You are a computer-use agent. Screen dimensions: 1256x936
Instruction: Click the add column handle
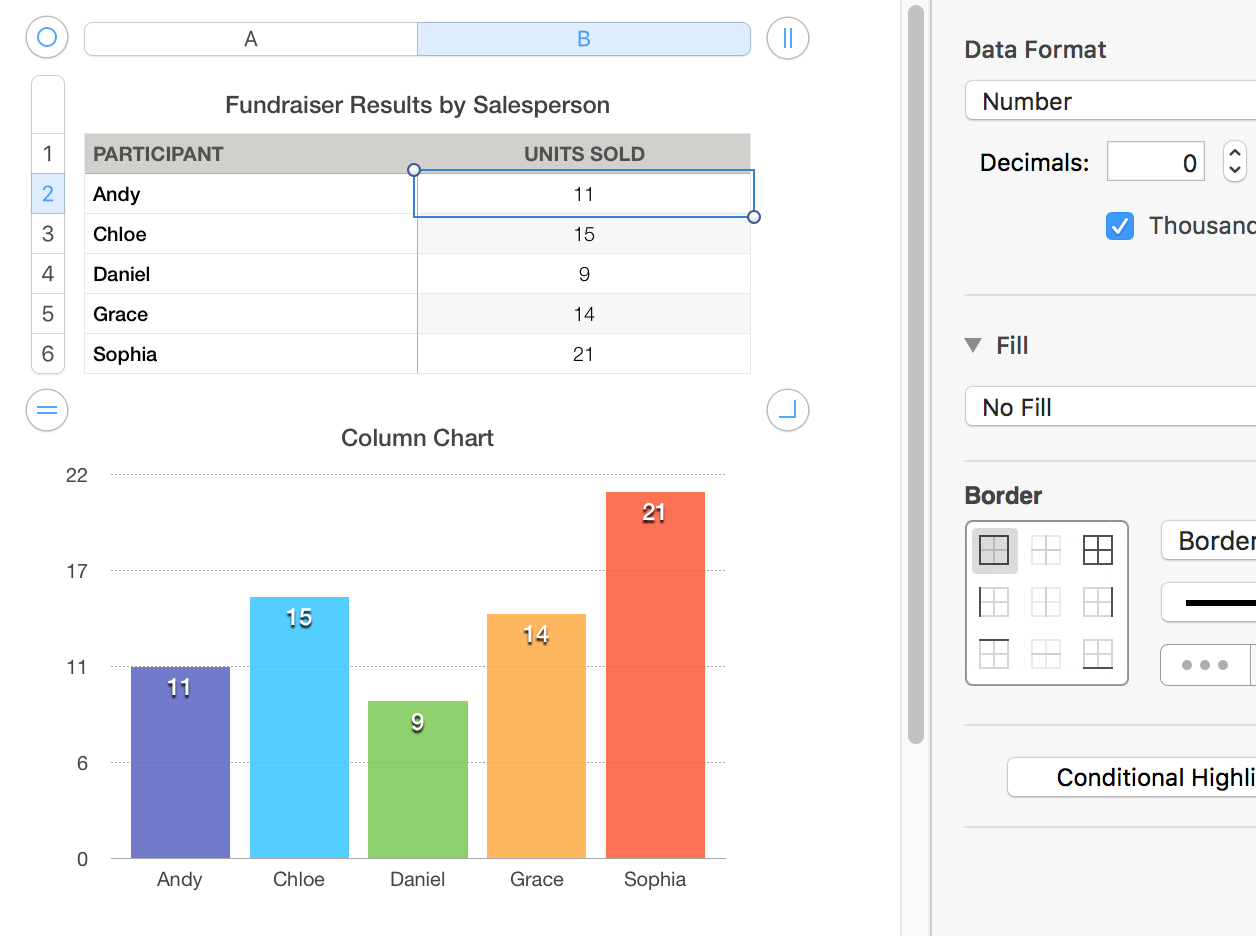click(x=788, y=39)
